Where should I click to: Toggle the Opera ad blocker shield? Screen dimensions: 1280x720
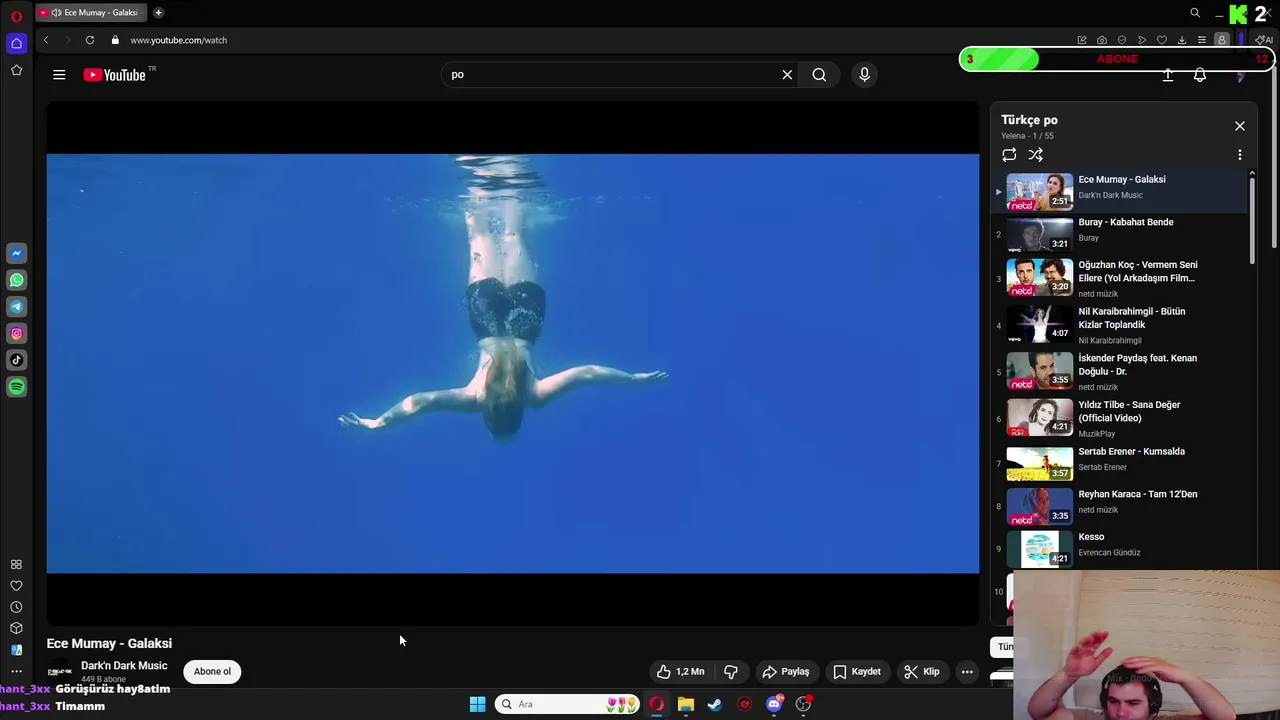pyautogui.click(x=1122, y=40)
